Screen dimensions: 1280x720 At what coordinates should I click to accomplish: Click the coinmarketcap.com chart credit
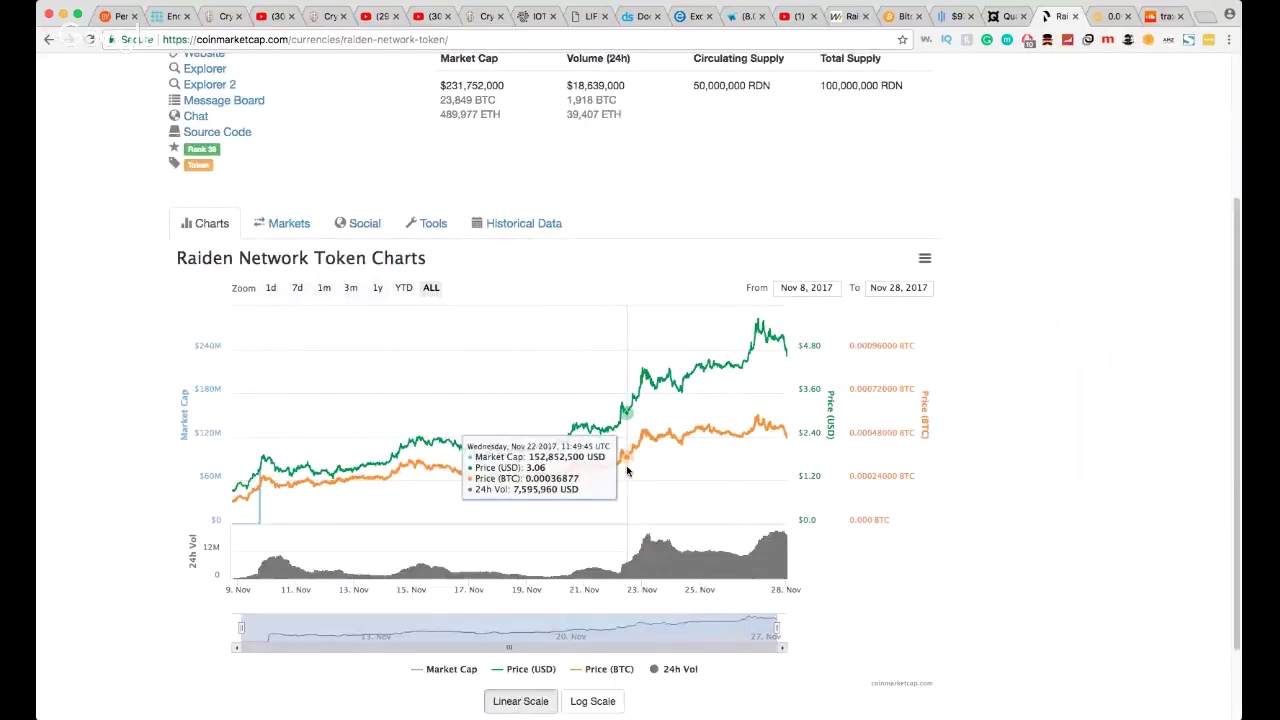pos(901,683)
